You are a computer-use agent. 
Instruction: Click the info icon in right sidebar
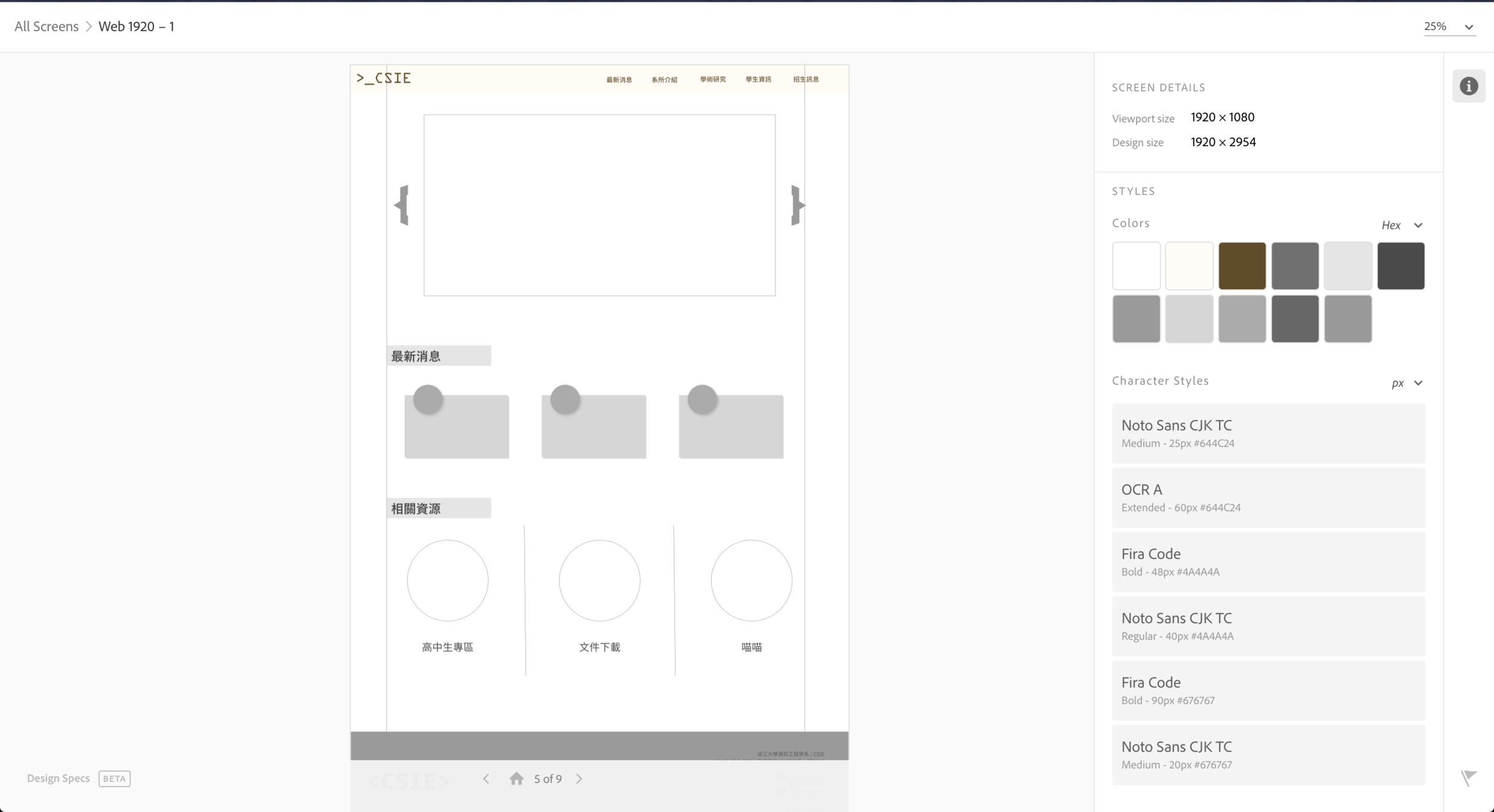pyautogui.click(x=1468, y=86)
